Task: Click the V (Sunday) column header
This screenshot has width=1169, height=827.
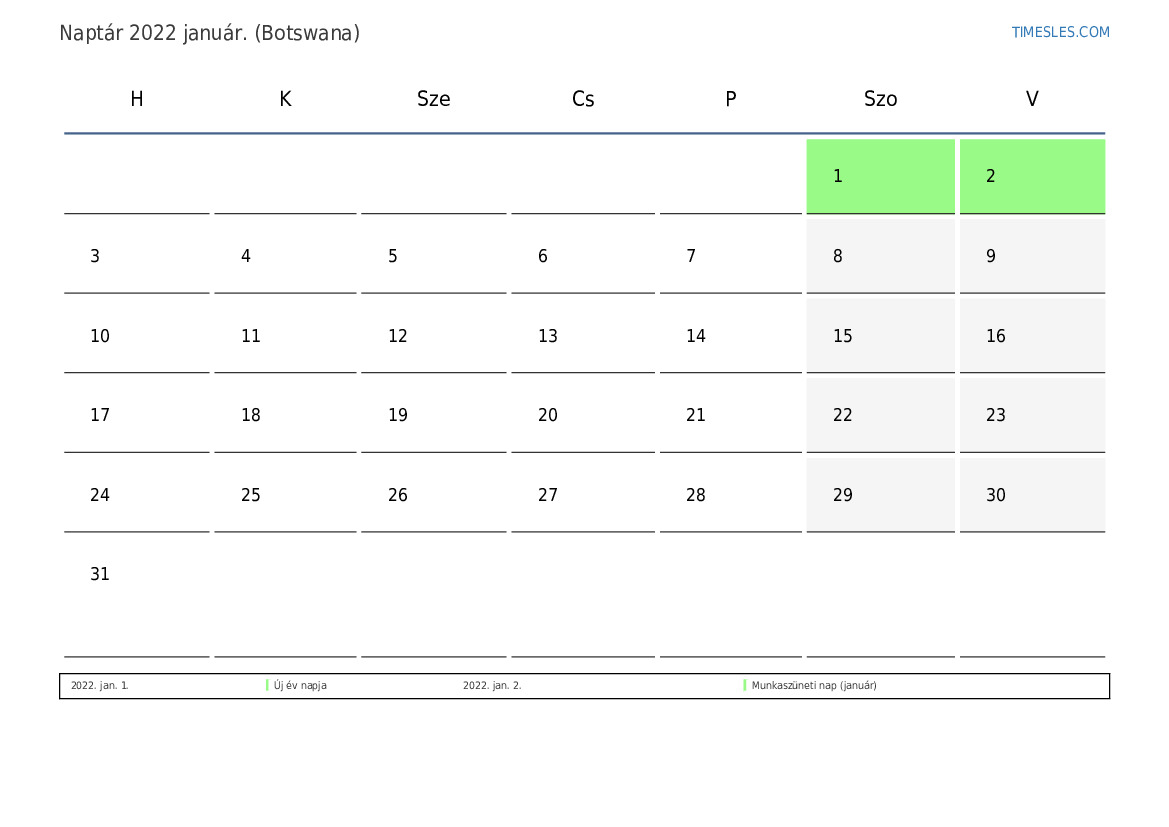Action: tap(1032, 99)
